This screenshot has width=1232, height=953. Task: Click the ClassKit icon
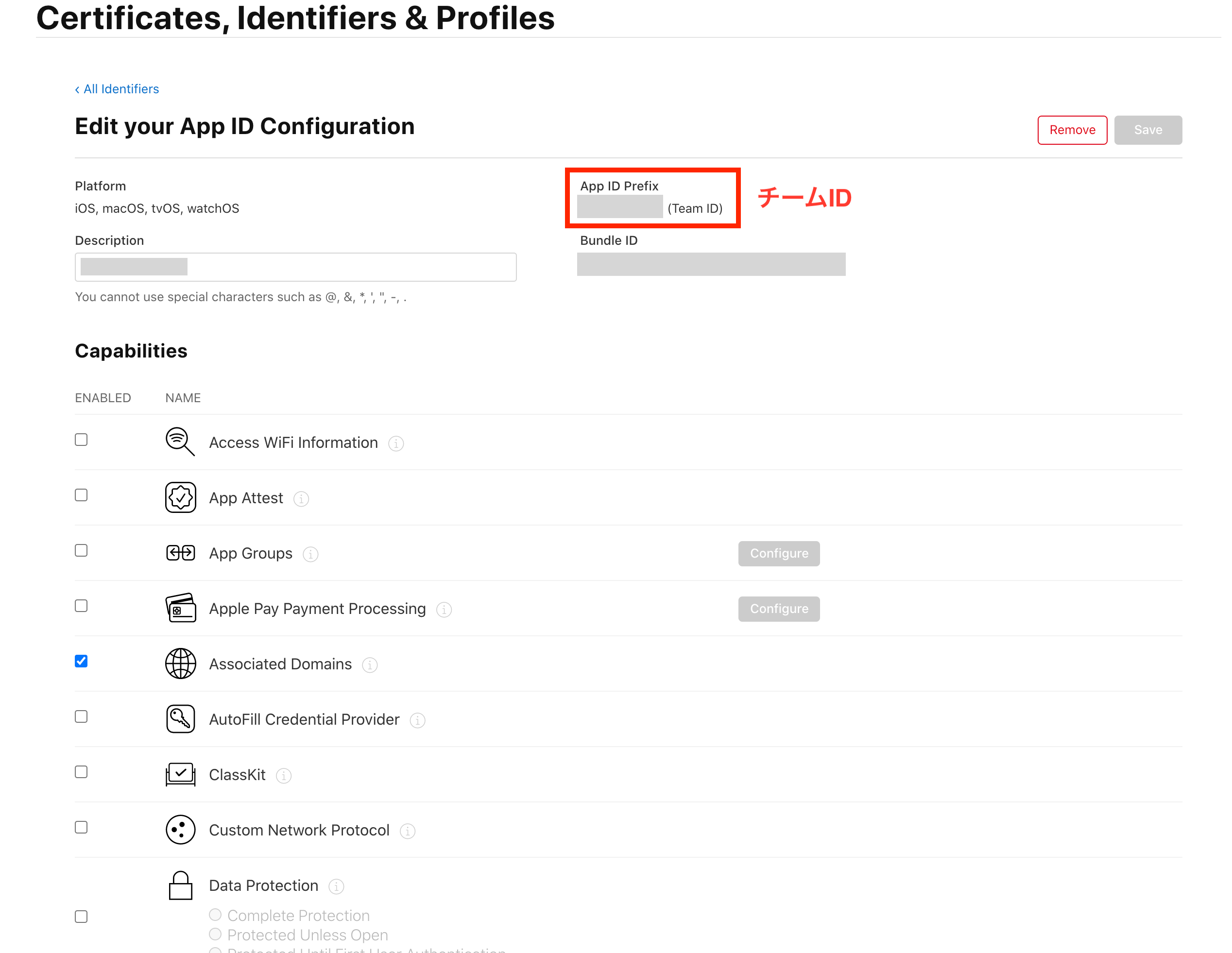(181, 774)
